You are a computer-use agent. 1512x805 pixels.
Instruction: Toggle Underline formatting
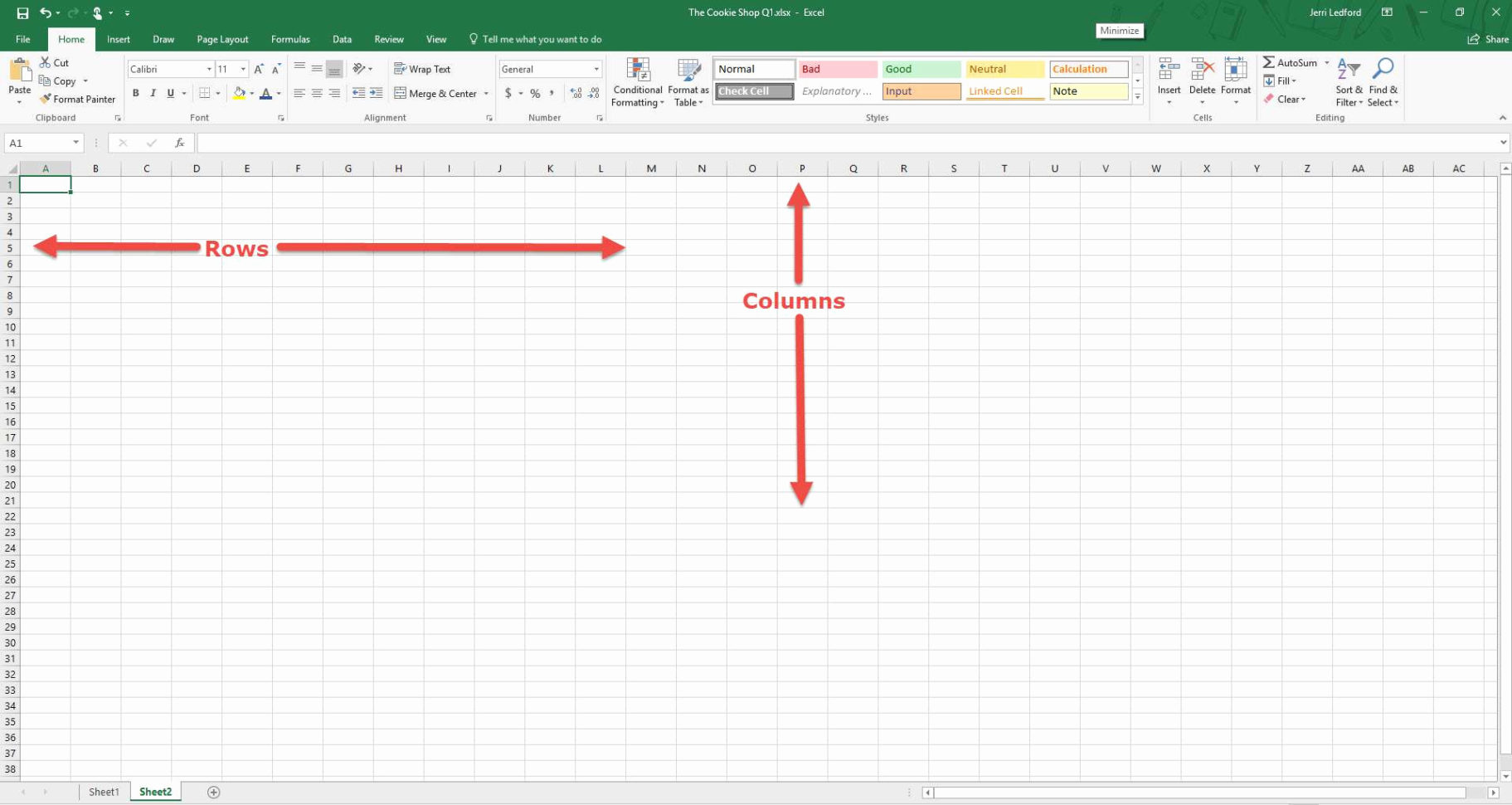pos(171,94)
